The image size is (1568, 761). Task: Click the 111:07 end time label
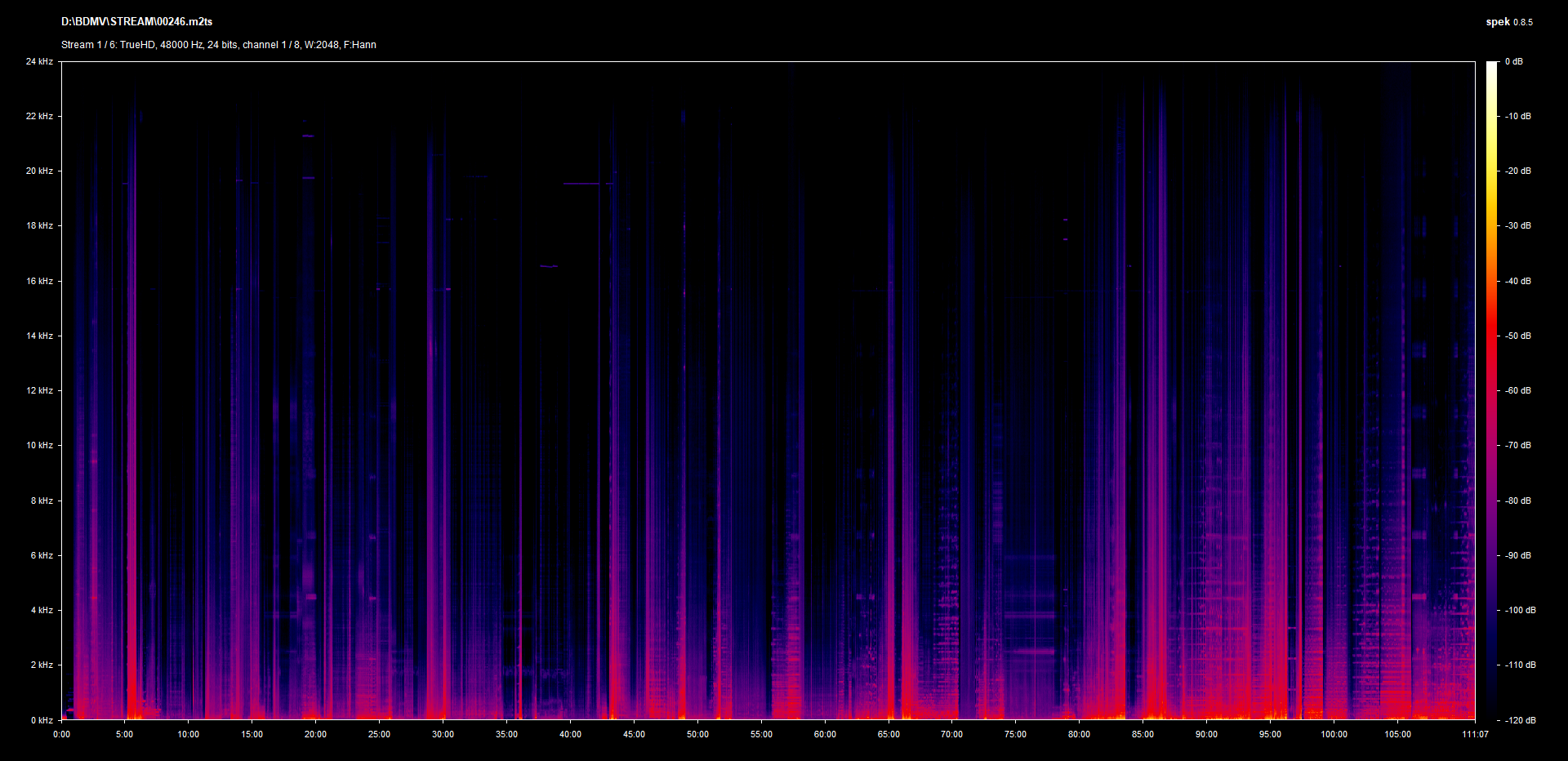tap(1475, 734)
